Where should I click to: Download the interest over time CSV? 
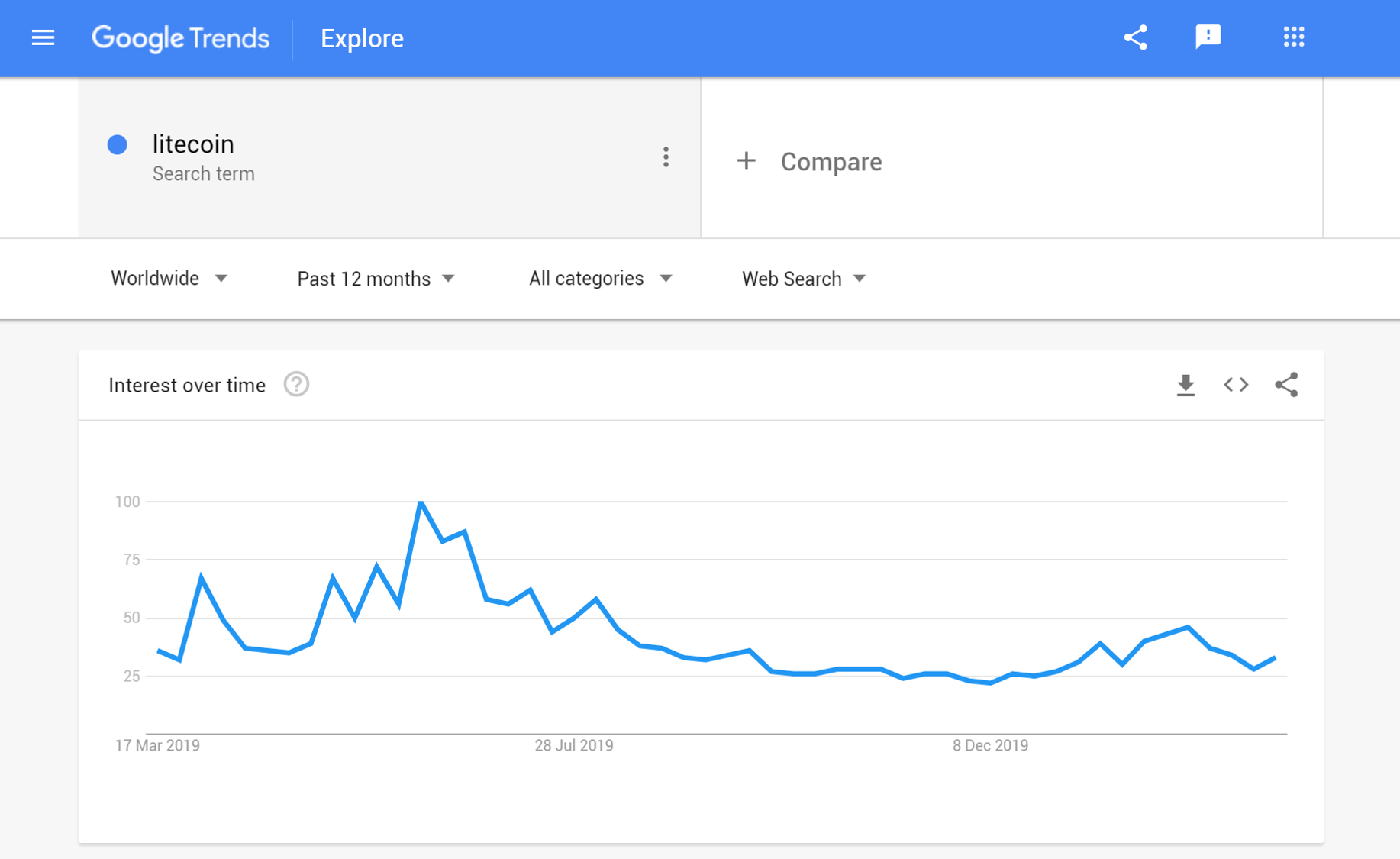[x=1185, y=385]
